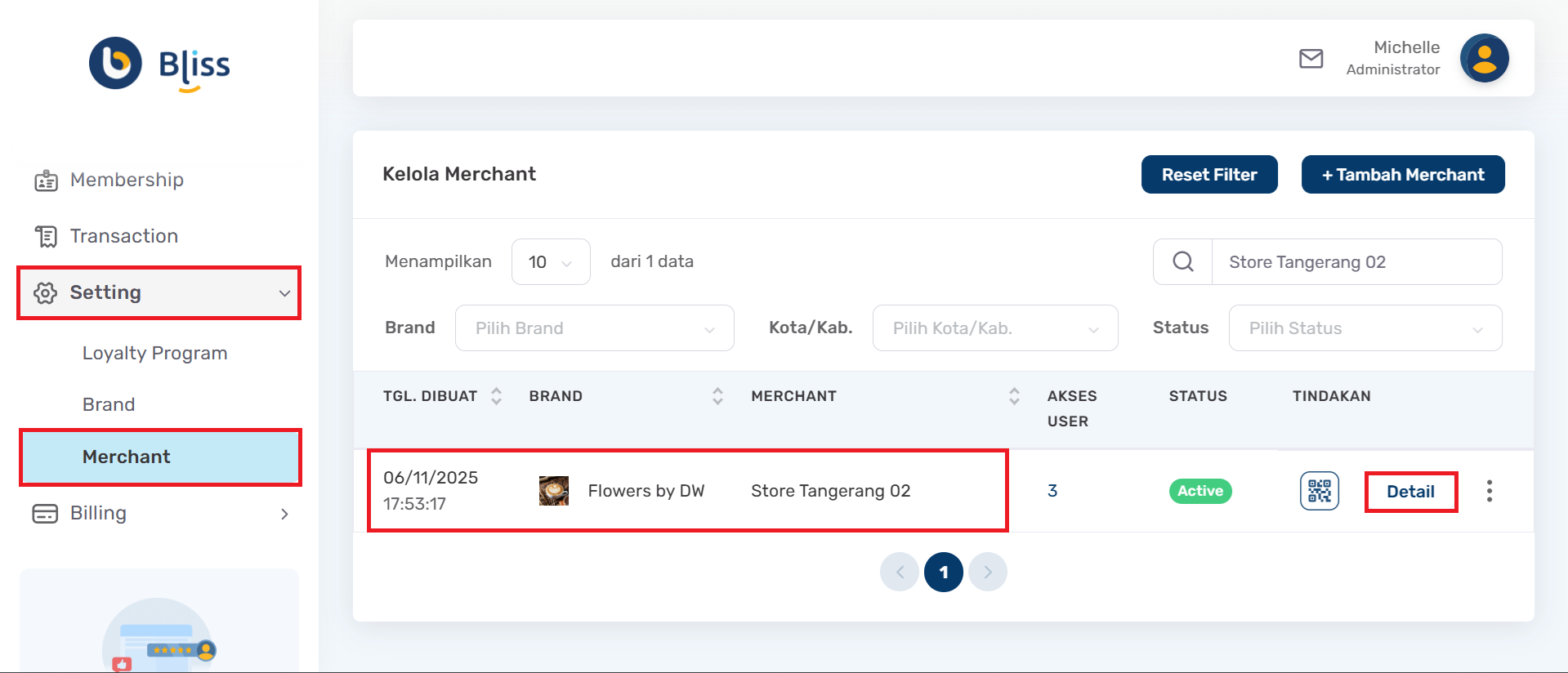The width and height of the screenshot is (1568, 673).
Task: Go to Membership in sidebar
Action: [x=127, y=180]
